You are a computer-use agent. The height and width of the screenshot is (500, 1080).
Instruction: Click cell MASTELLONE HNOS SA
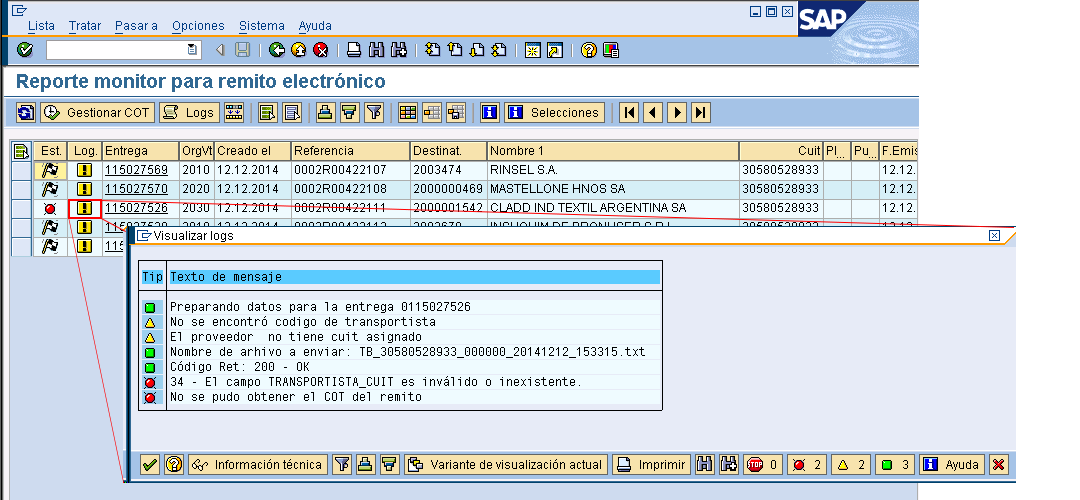(613, 189)
